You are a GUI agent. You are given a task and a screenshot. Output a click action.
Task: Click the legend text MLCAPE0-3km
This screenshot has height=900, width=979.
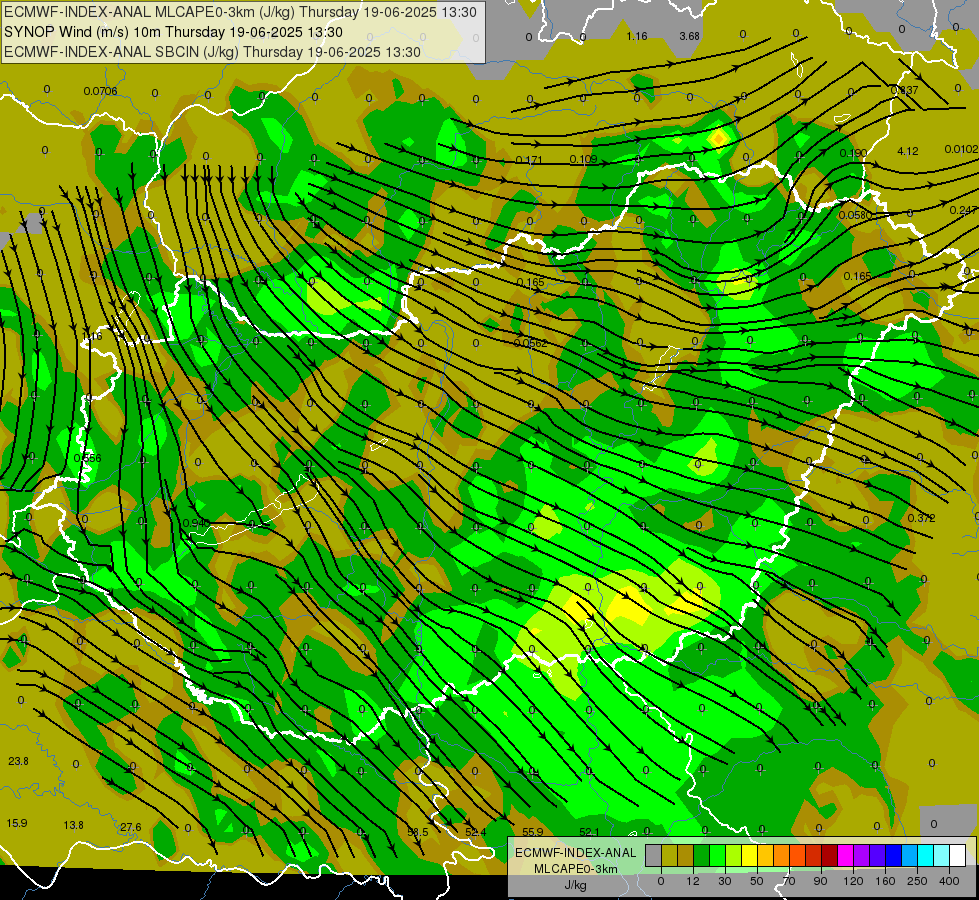coord(576,869)
